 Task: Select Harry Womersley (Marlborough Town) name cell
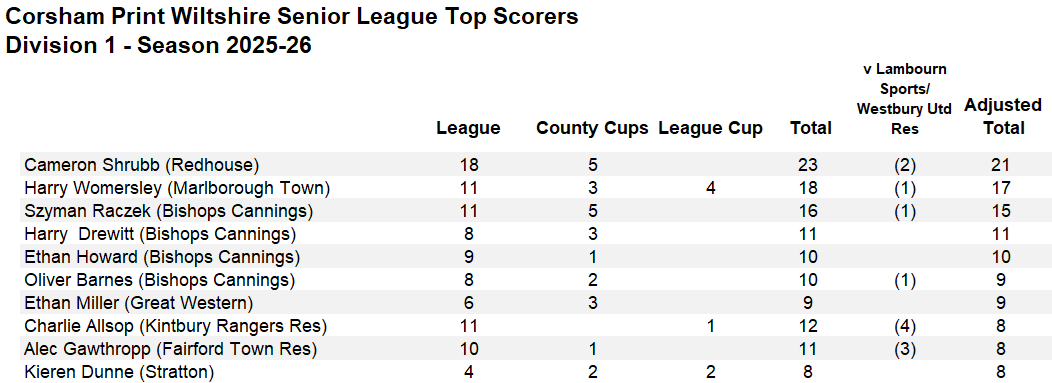(x=177, y=188)
